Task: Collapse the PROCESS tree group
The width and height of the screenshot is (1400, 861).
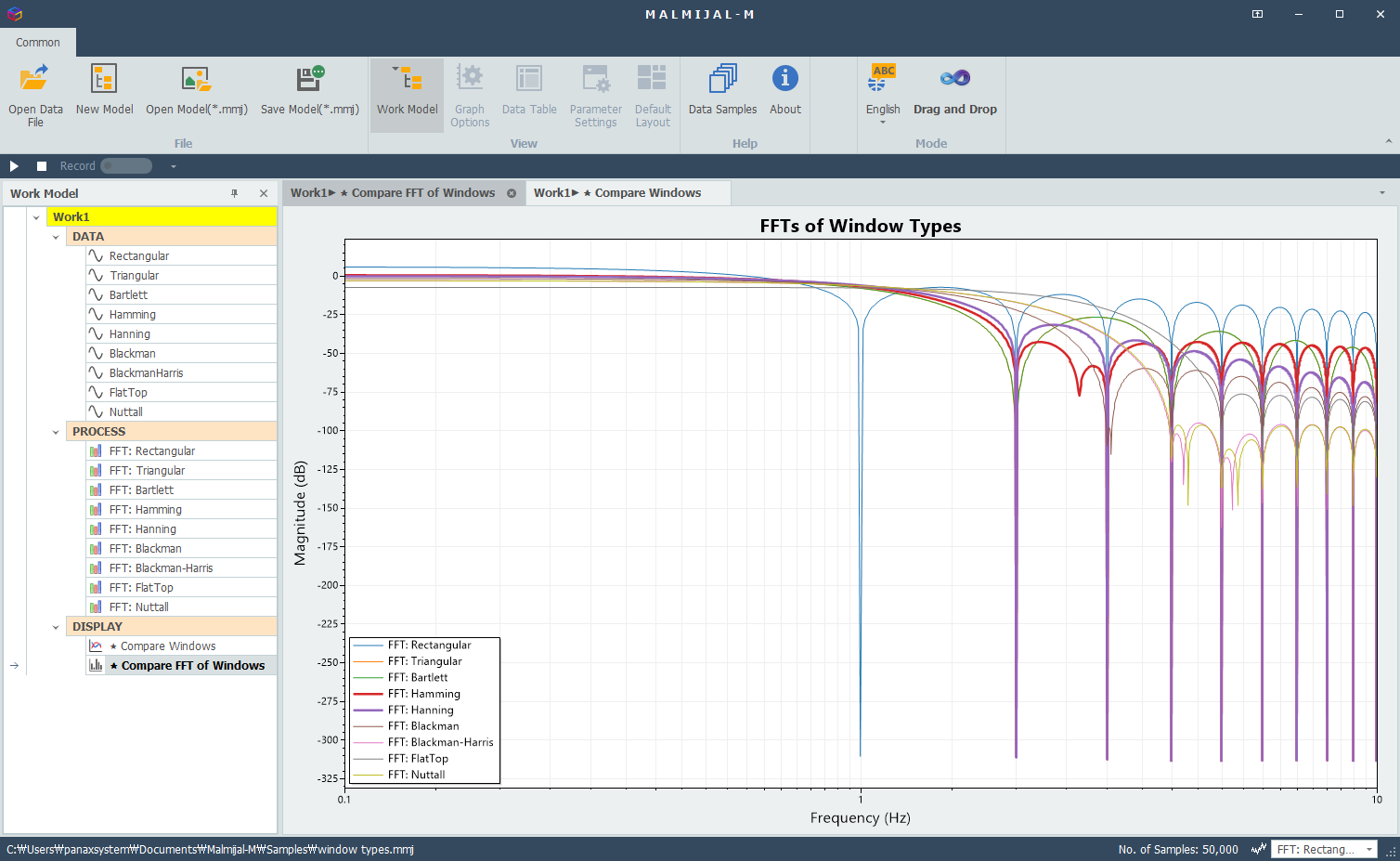Action: (x=56, y=432)
